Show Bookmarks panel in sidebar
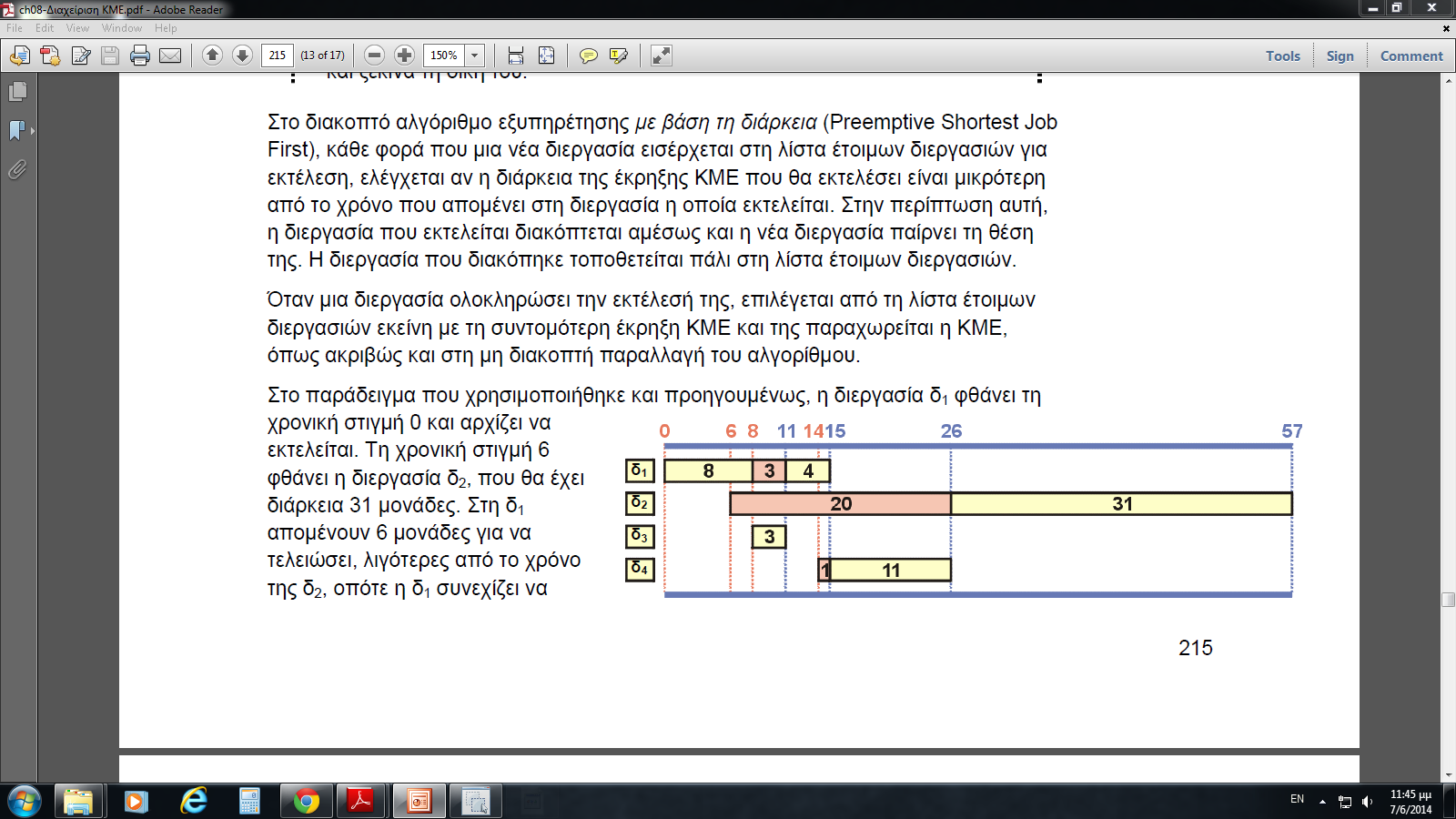 pyautogui.click(x=17, y=130)
